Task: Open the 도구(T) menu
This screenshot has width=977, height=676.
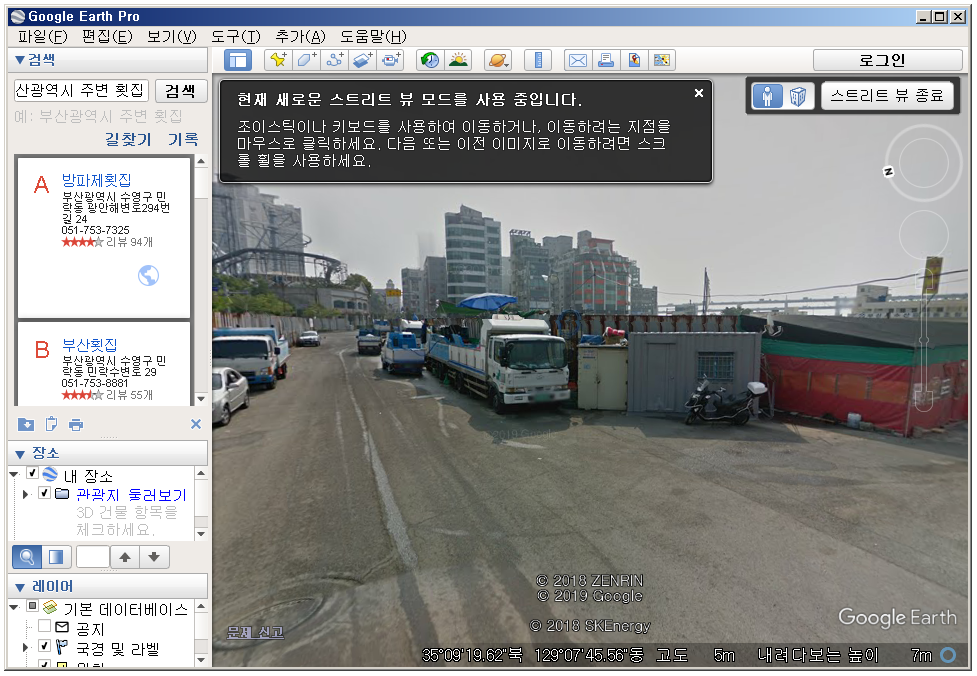Action: (x=236, y=37)
